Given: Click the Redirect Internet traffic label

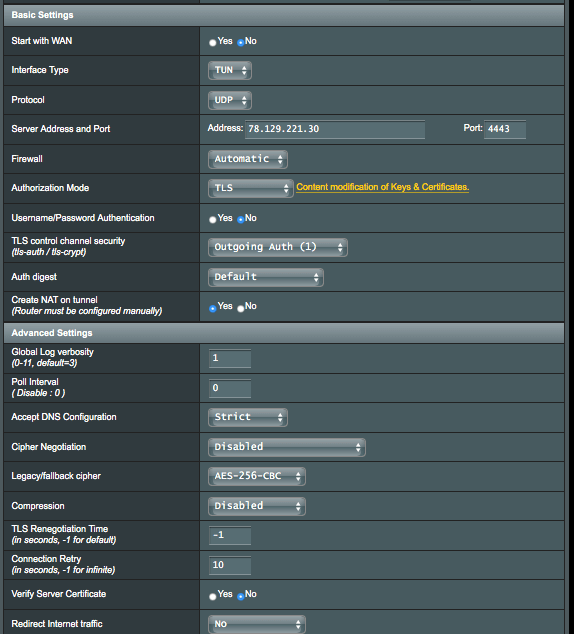Looking at the screenshot, I should [x=57, y=624].
